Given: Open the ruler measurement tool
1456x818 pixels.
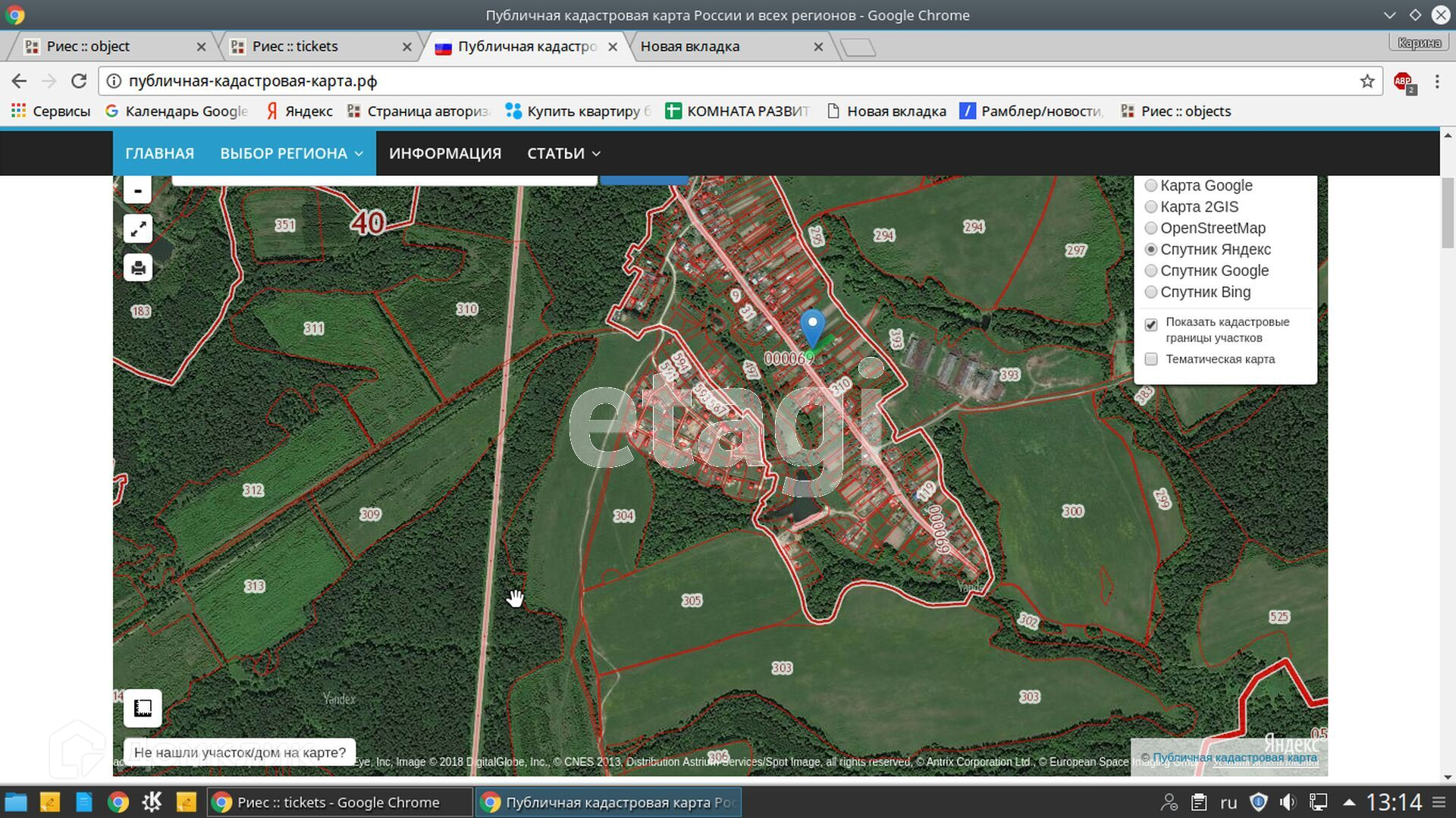Looking at the screenshot, I should [143, 708].
